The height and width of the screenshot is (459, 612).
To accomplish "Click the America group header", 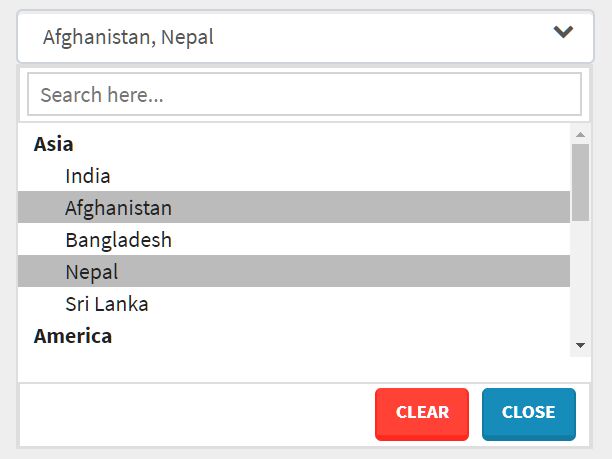I will [73, 336].
